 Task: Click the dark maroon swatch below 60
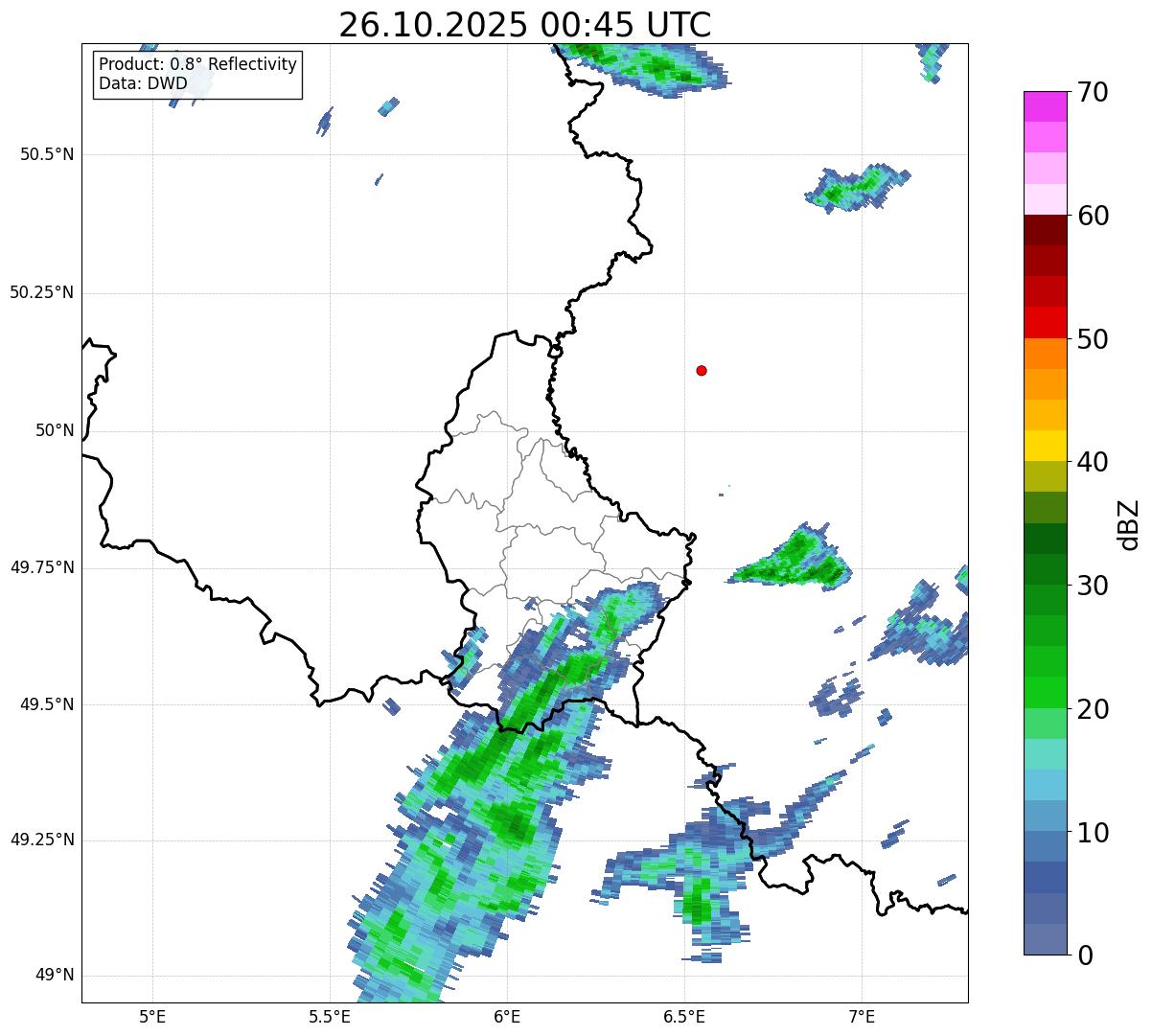coord(1046,230)
